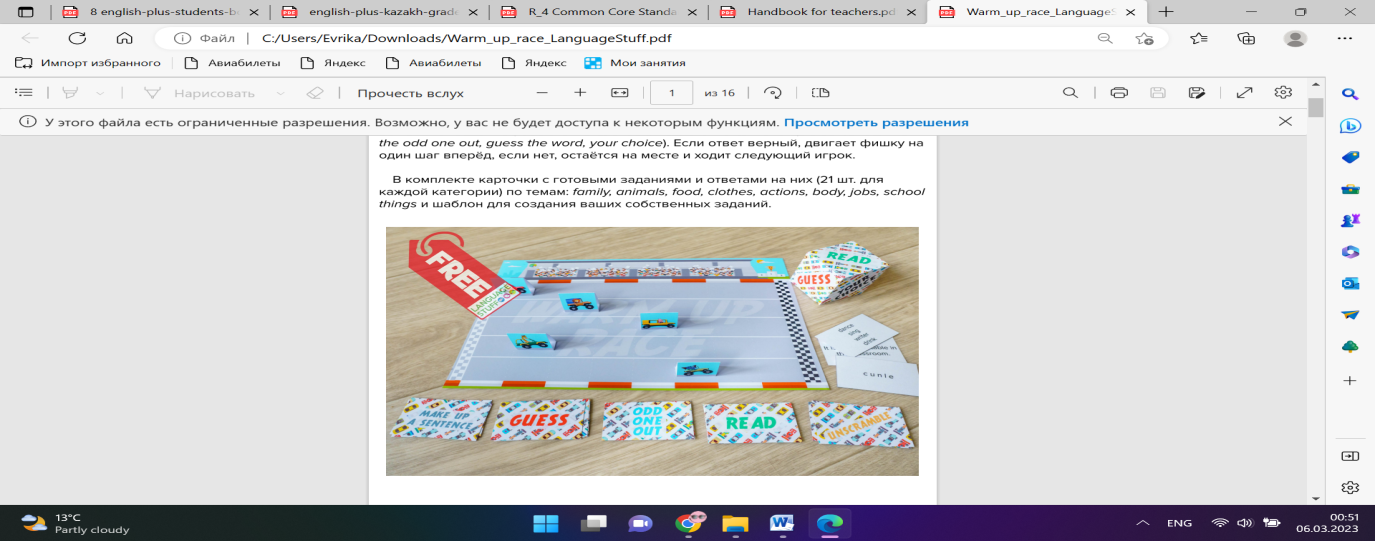
Task: Click the Просмотреть разрешения link
Action: [876, 122]
